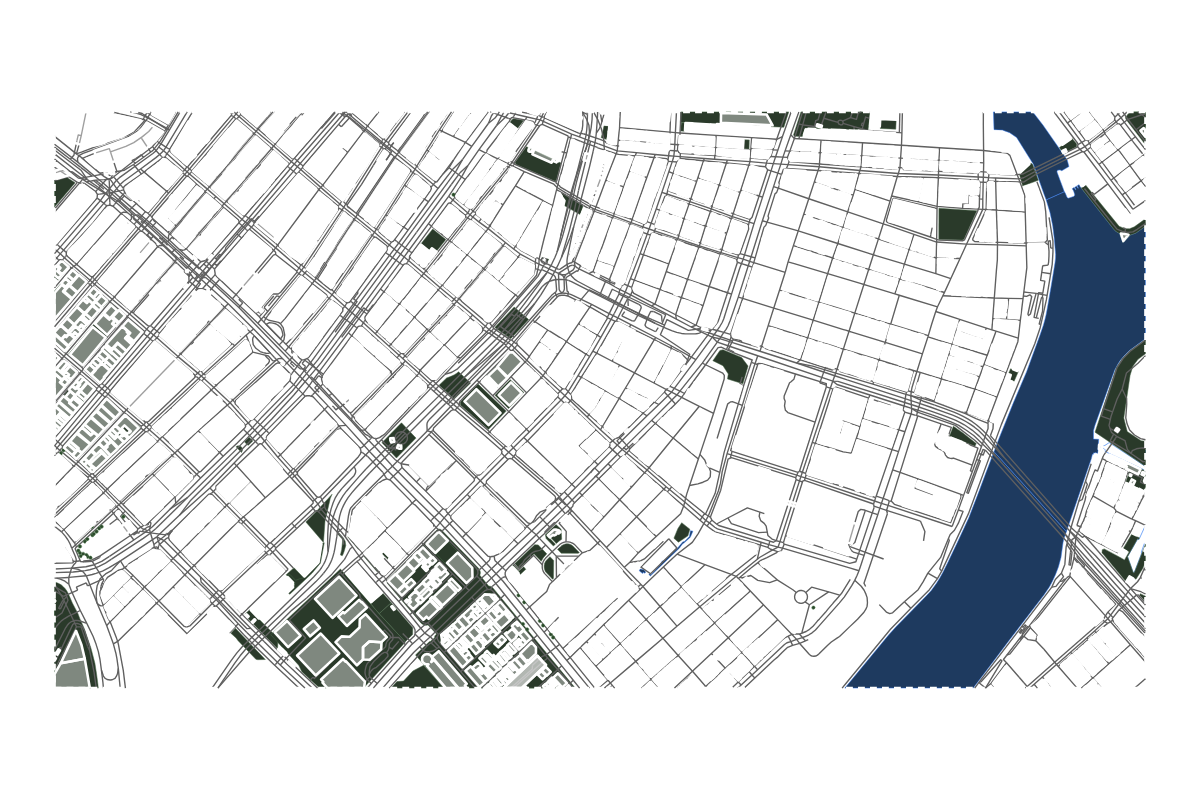Click the green park containing two round circles

[398, 439]
